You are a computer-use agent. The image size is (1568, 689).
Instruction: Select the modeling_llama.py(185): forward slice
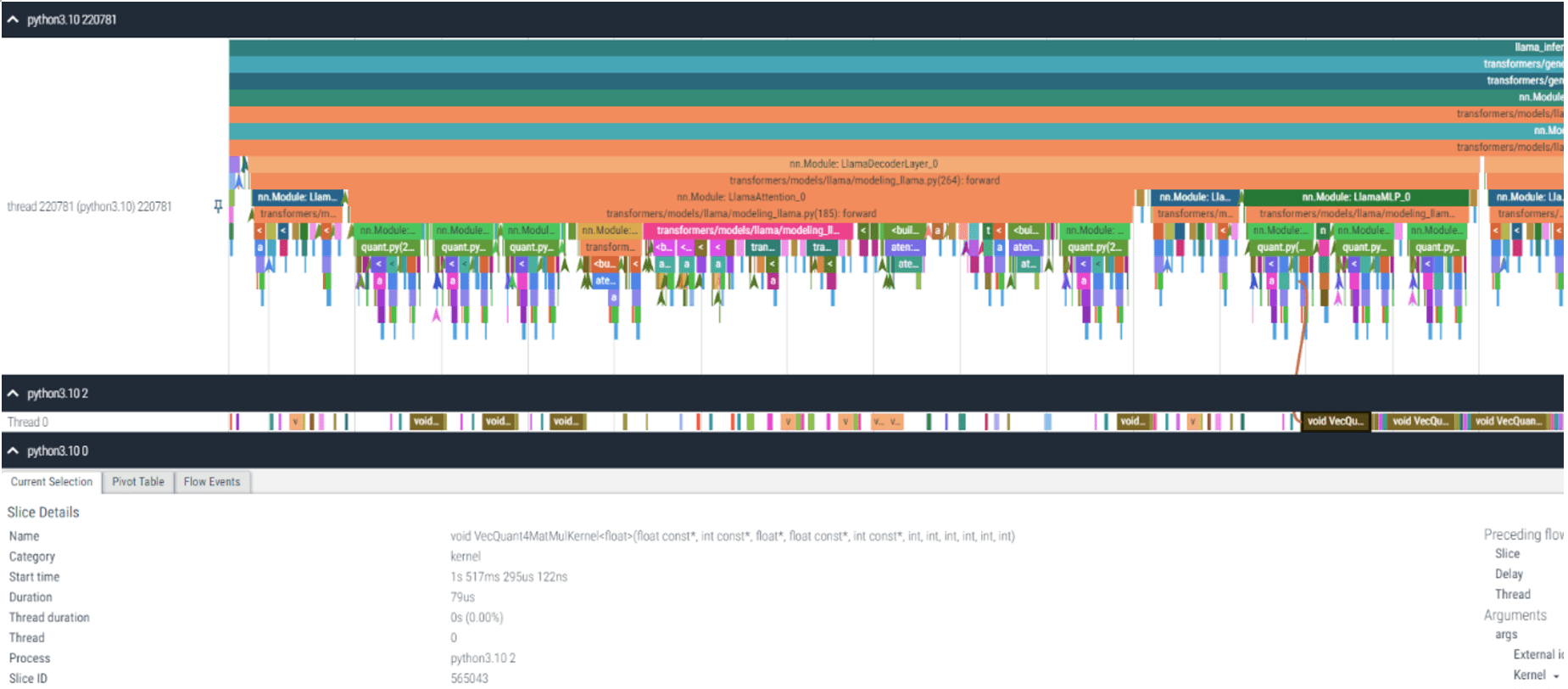(x=740, y=214)
